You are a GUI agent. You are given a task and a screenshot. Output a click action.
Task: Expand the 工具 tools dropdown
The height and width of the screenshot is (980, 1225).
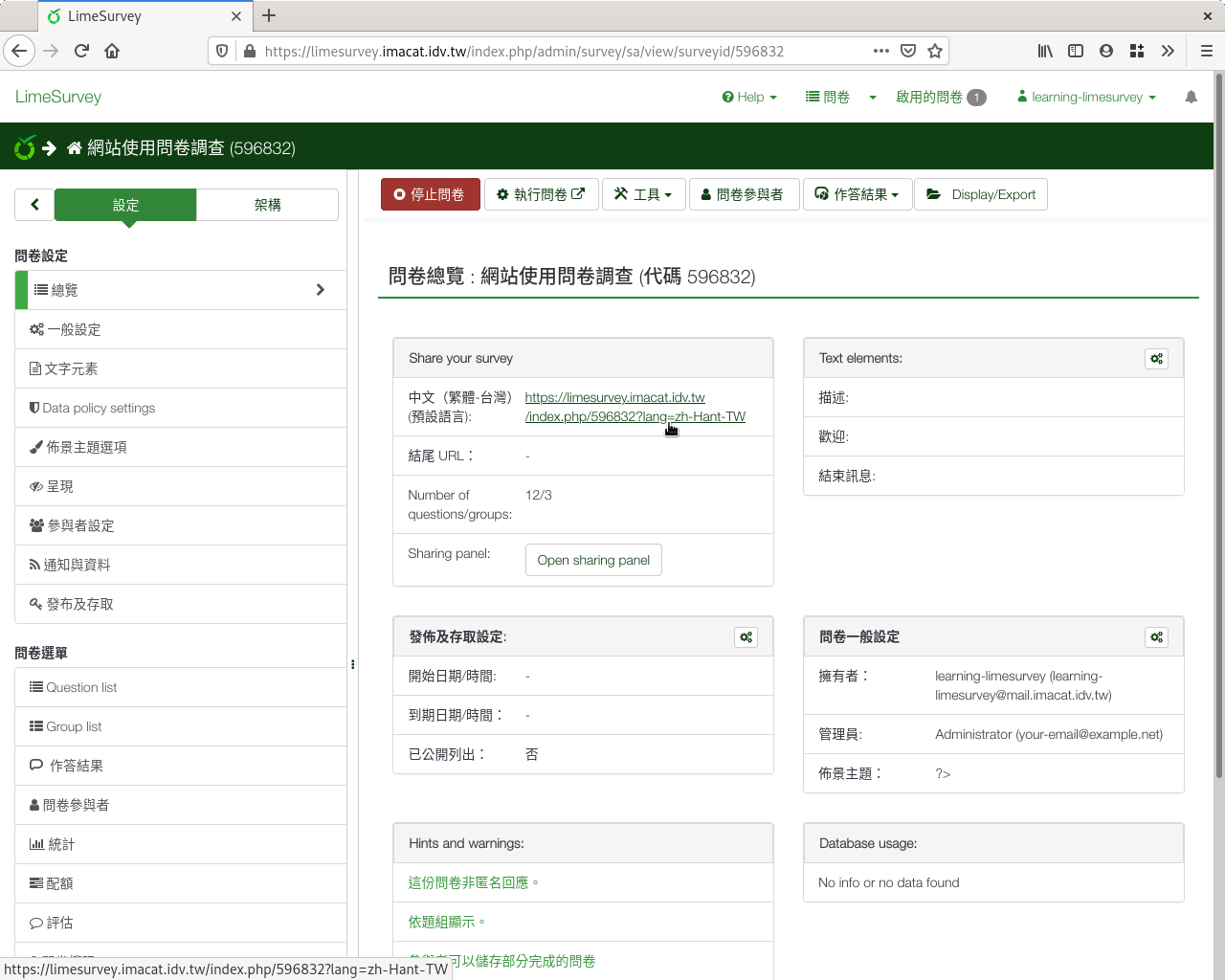643,194
